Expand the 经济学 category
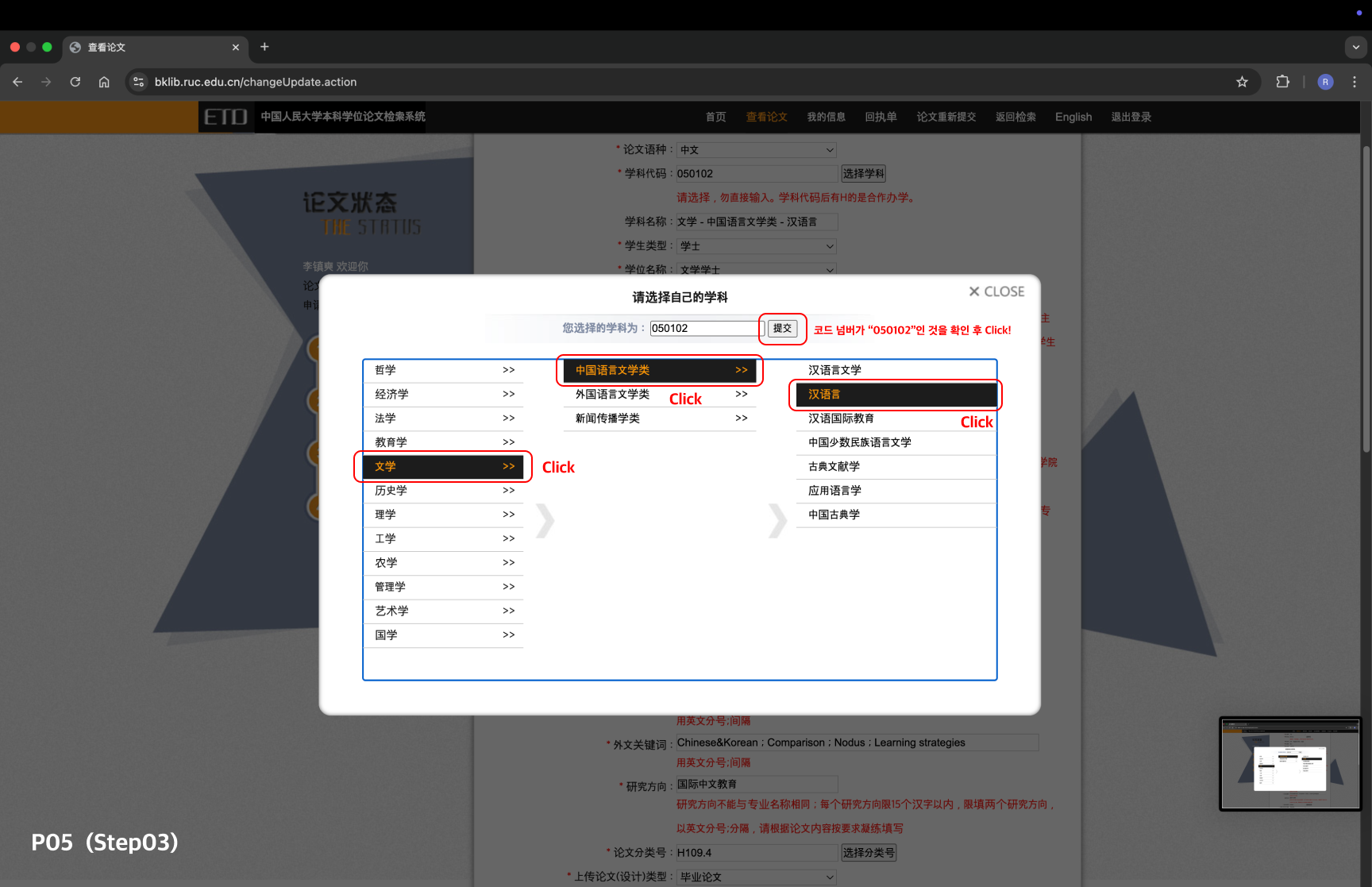 444,395
